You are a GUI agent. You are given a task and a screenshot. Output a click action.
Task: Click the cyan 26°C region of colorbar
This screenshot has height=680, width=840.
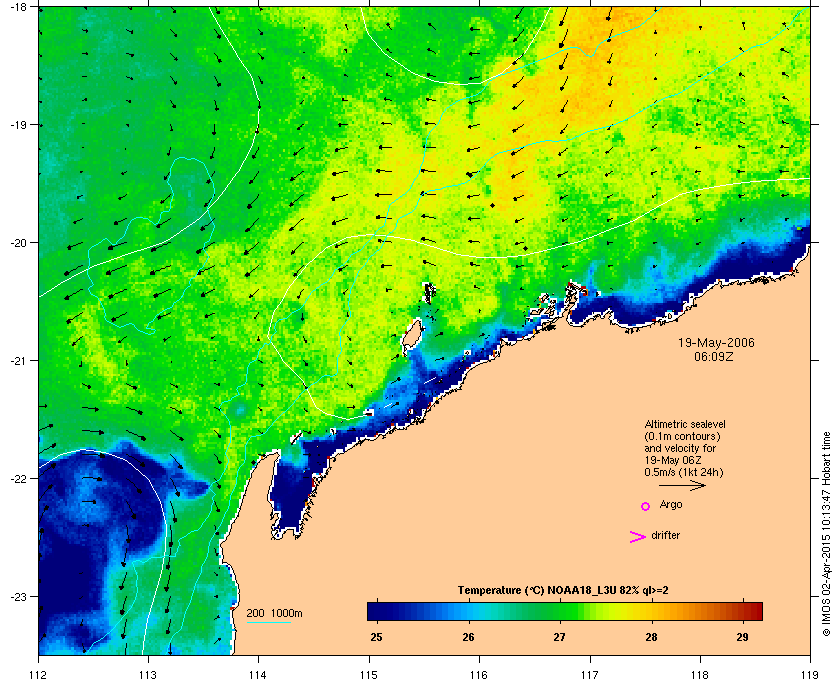point(469,611)
